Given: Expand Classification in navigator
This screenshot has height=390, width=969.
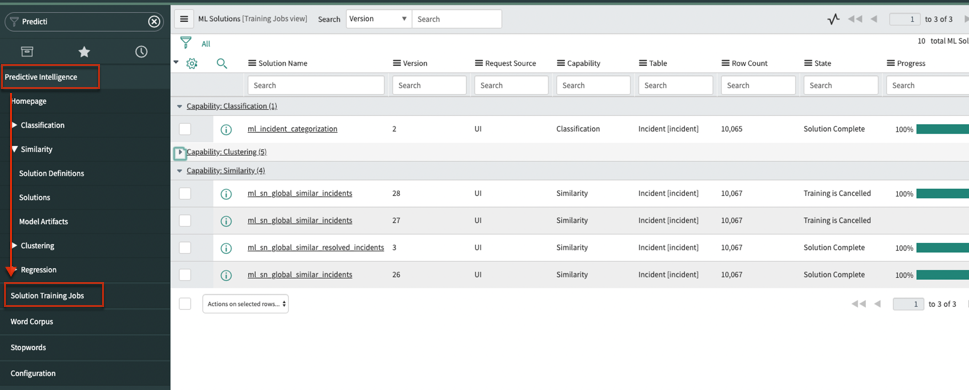Looking at the screenshot, I should (14, 125).
